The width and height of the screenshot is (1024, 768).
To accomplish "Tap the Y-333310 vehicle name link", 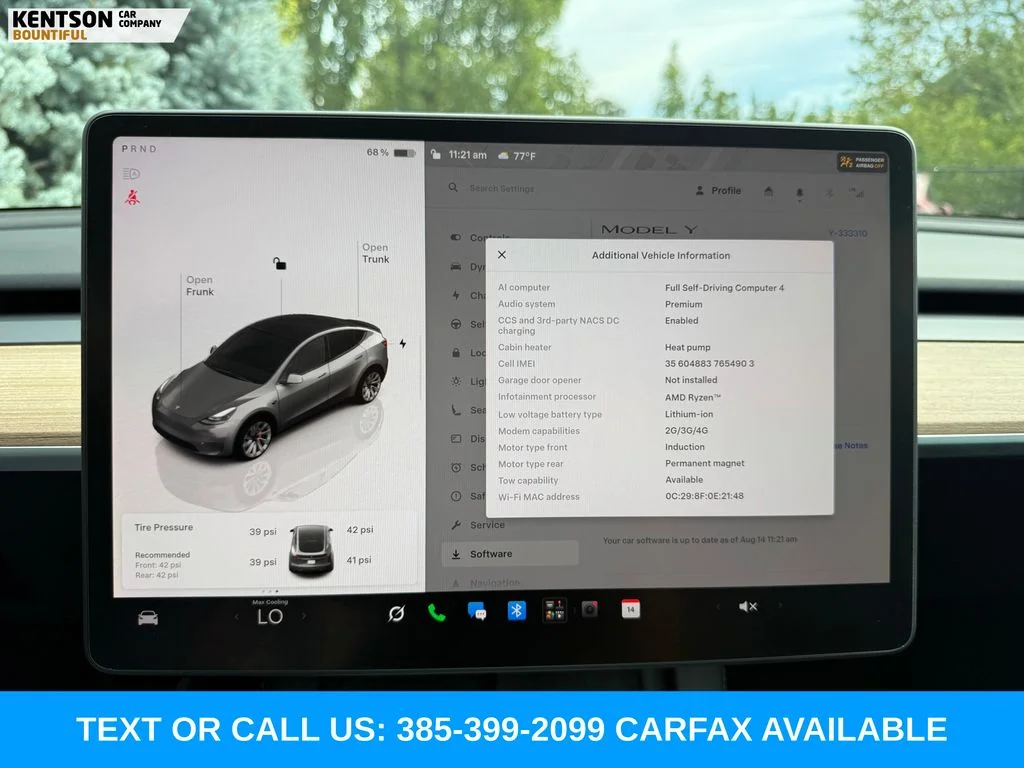I will (x=847, y=233).
